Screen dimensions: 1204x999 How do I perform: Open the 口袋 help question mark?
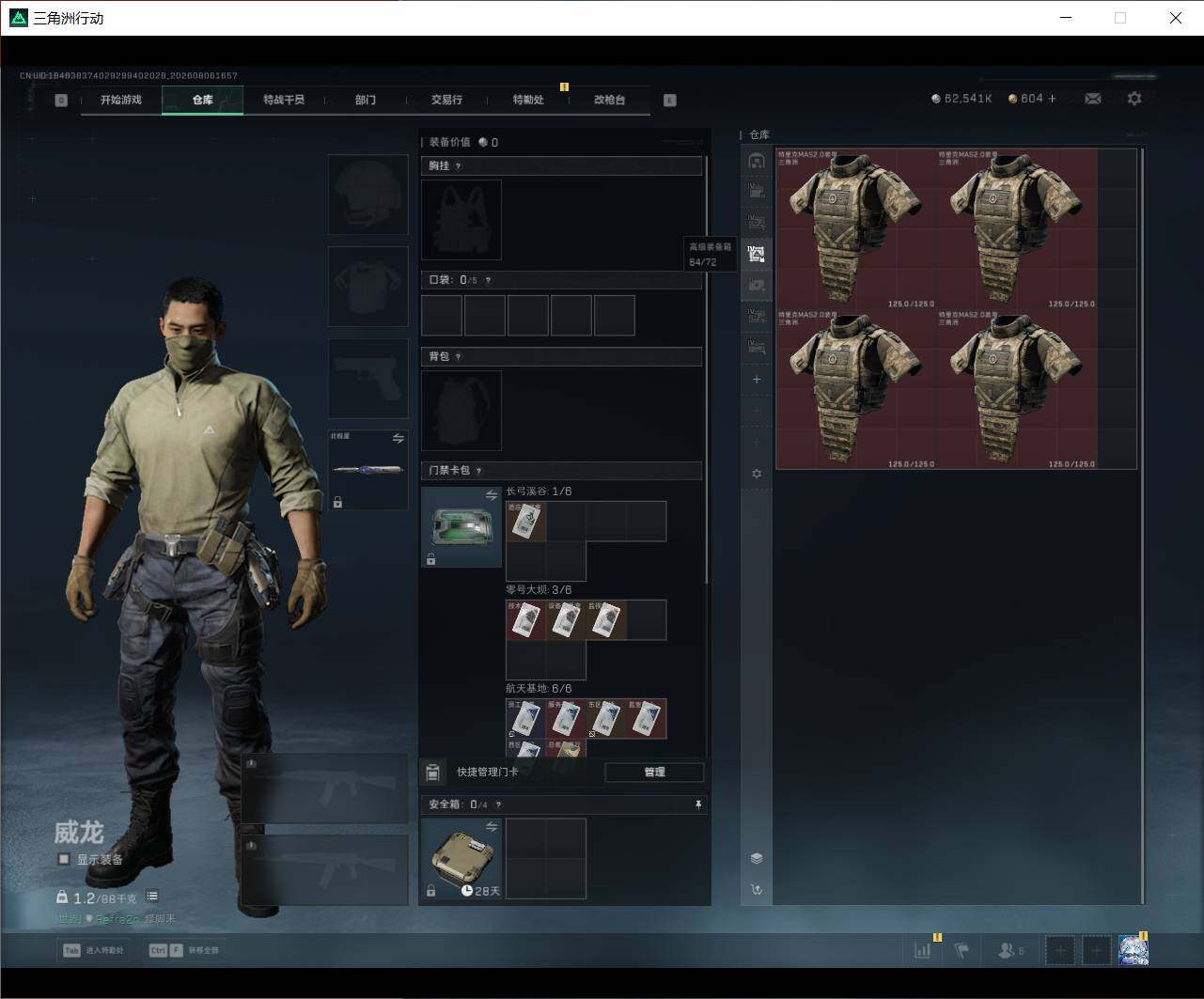488,280
